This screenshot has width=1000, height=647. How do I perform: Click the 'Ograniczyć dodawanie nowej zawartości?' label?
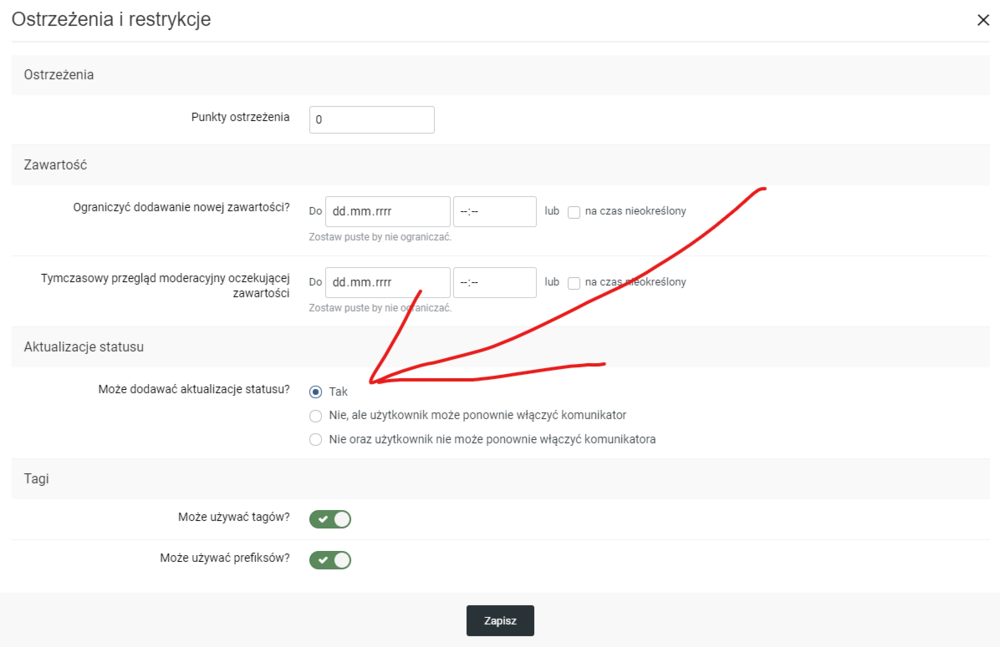coord(181,208)
